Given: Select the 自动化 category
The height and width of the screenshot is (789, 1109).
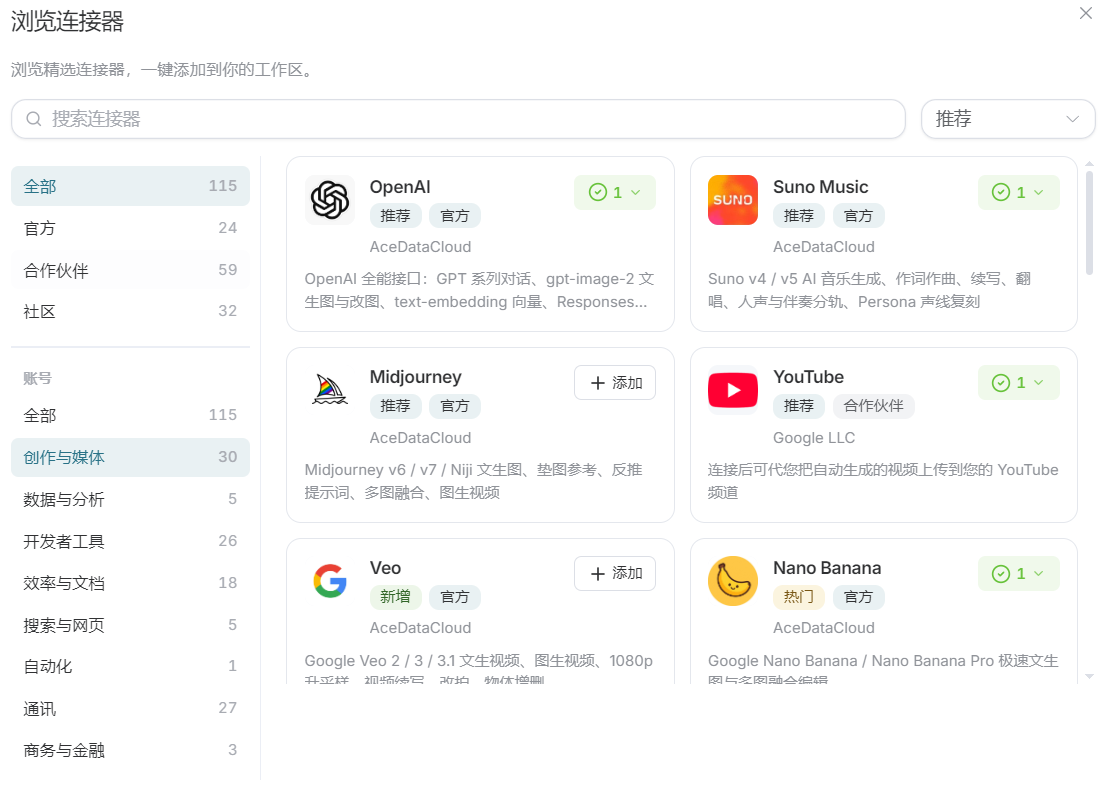Looking at the screenshot, I should click(x=130, y=666).
